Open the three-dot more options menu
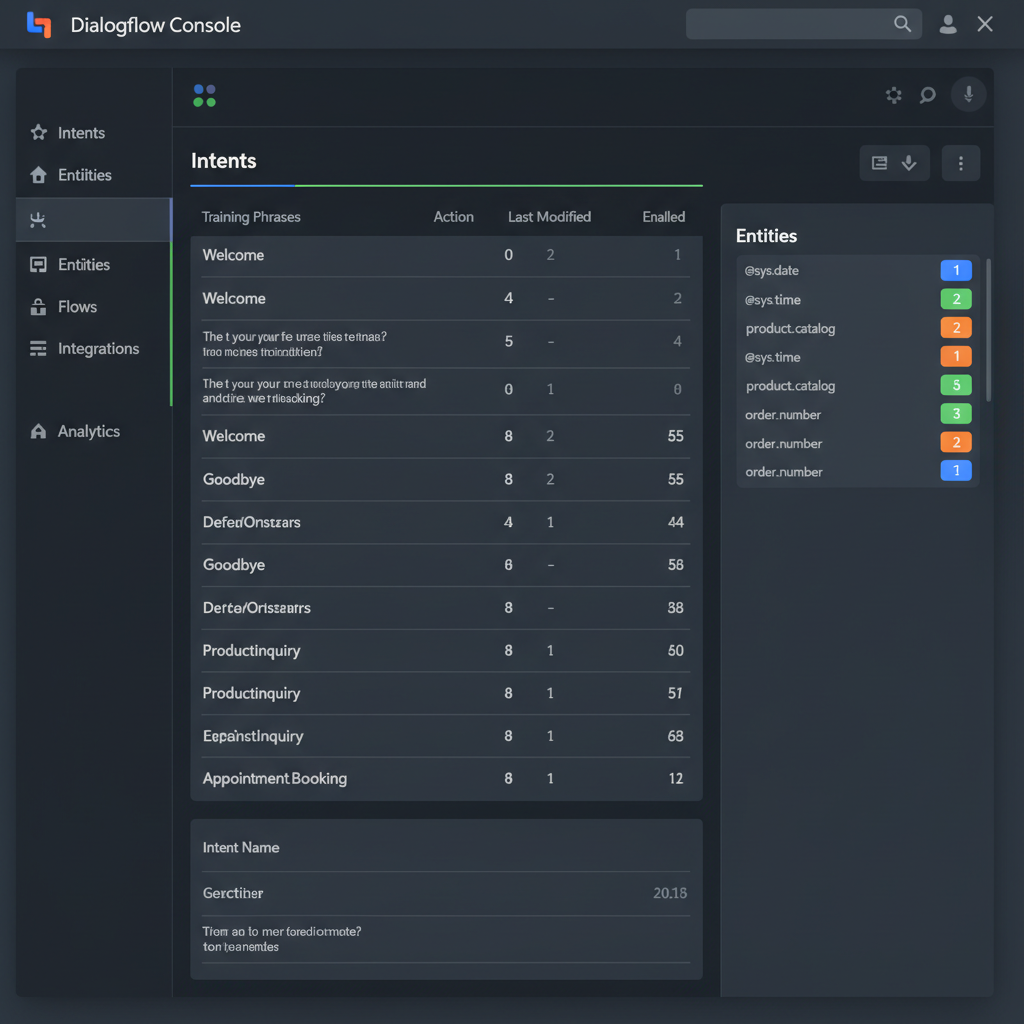This screenshot has height=1024, width=1024. pos(961,163)
